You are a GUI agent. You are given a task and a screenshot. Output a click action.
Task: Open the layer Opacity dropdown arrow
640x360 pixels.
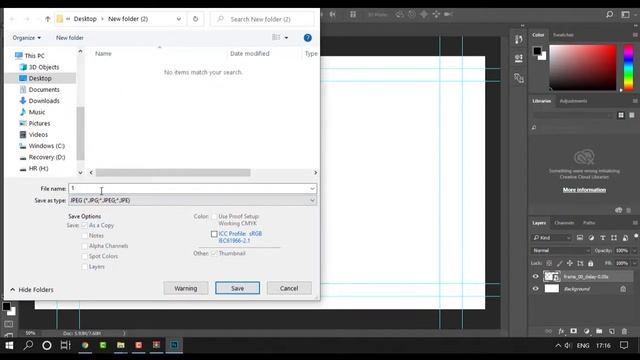(634, 251)
